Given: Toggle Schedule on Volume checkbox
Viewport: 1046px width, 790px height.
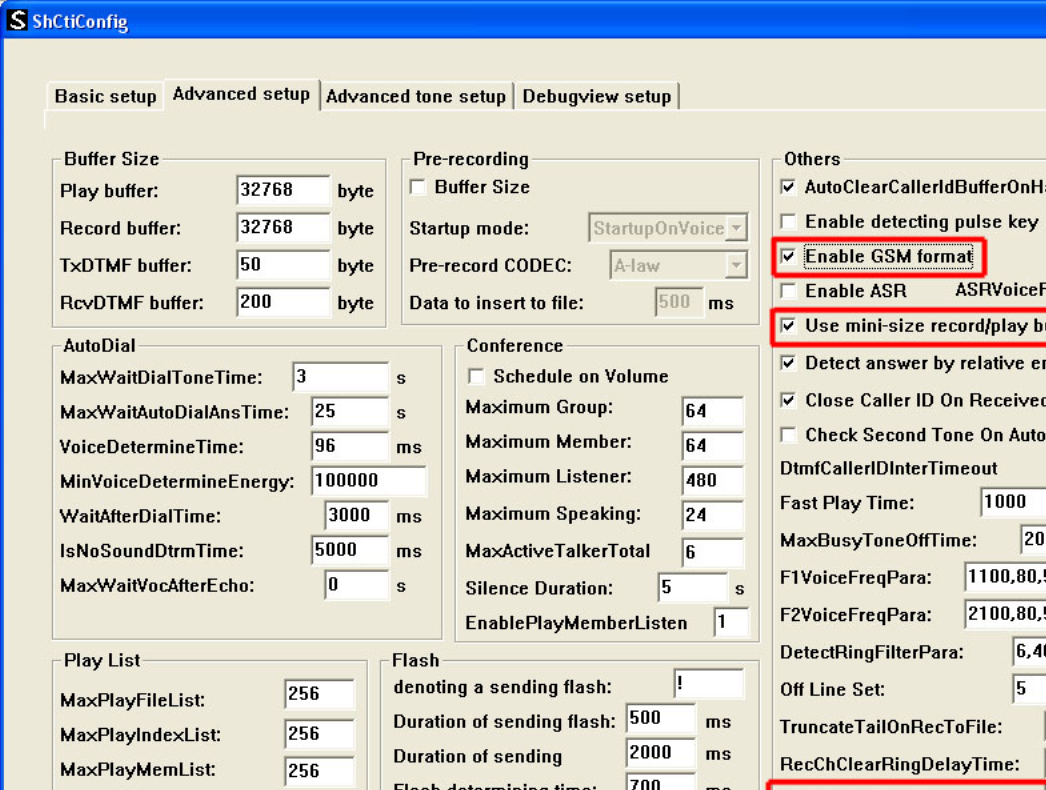Looking at the screenshot, I should tap(477, 377).
